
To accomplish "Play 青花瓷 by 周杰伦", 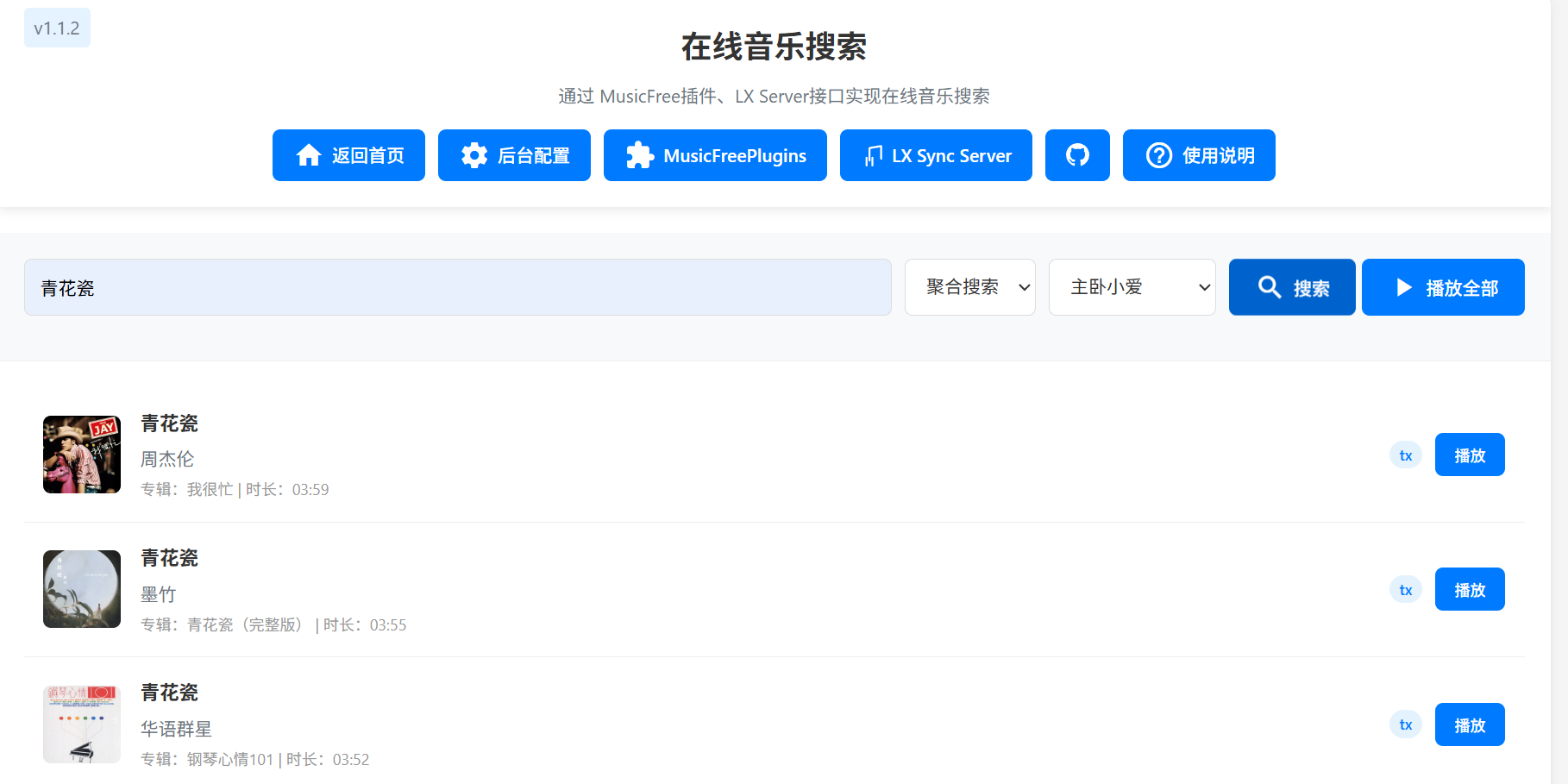I will 1470,455.
